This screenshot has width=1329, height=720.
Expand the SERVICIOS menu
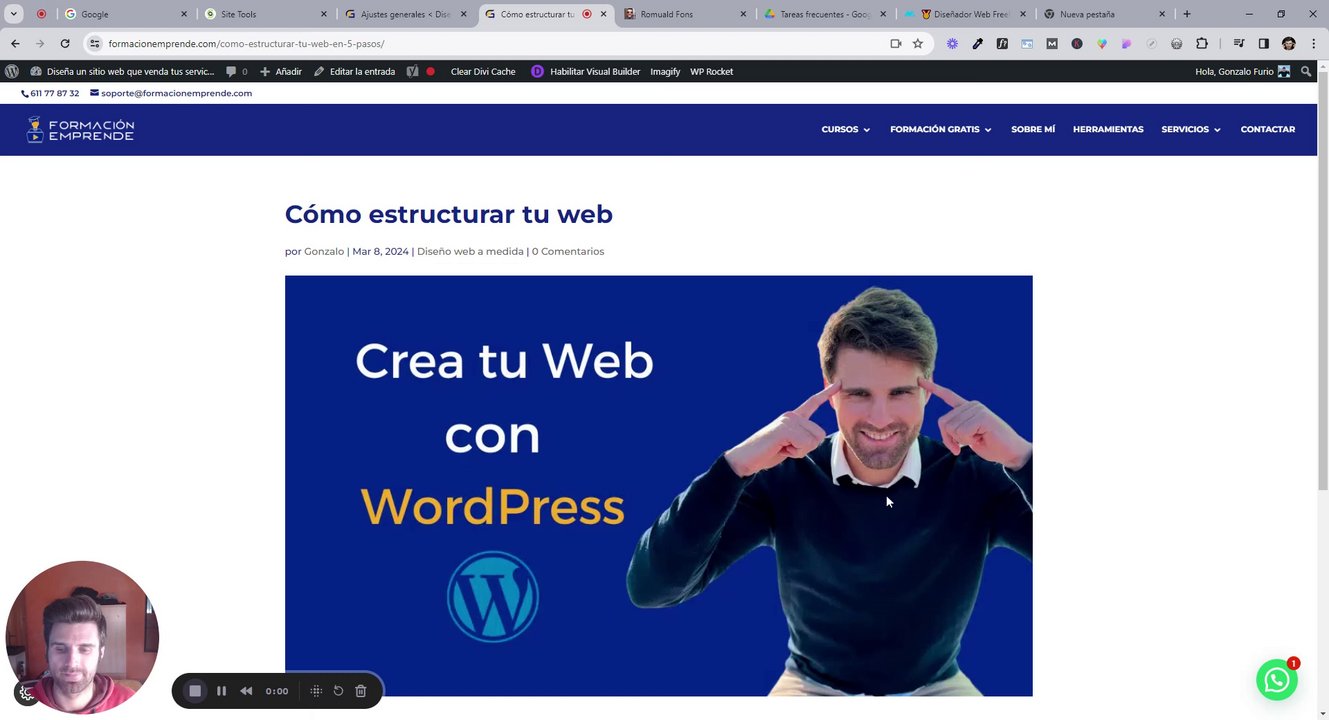tap(1191, 129)
